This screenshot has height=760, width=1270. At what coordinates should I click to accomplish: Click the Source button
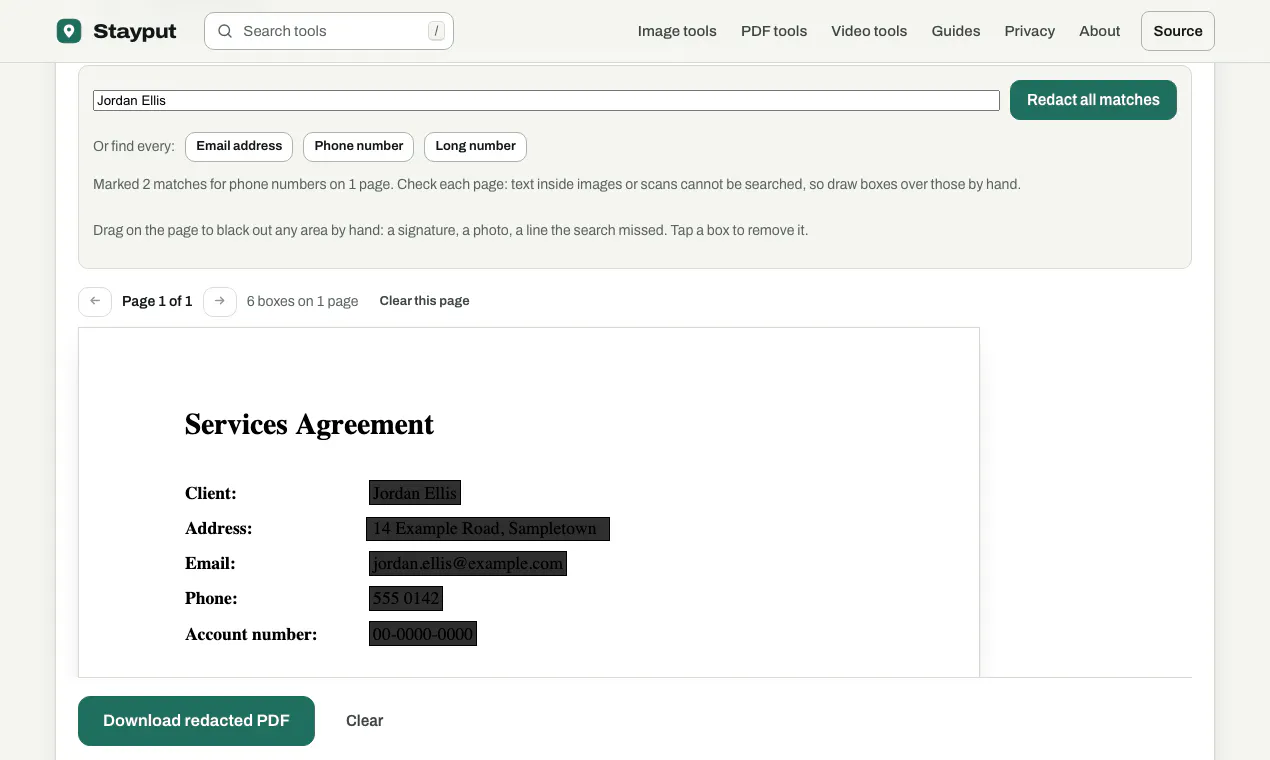pyautogui.click(x=1178, y=31)
